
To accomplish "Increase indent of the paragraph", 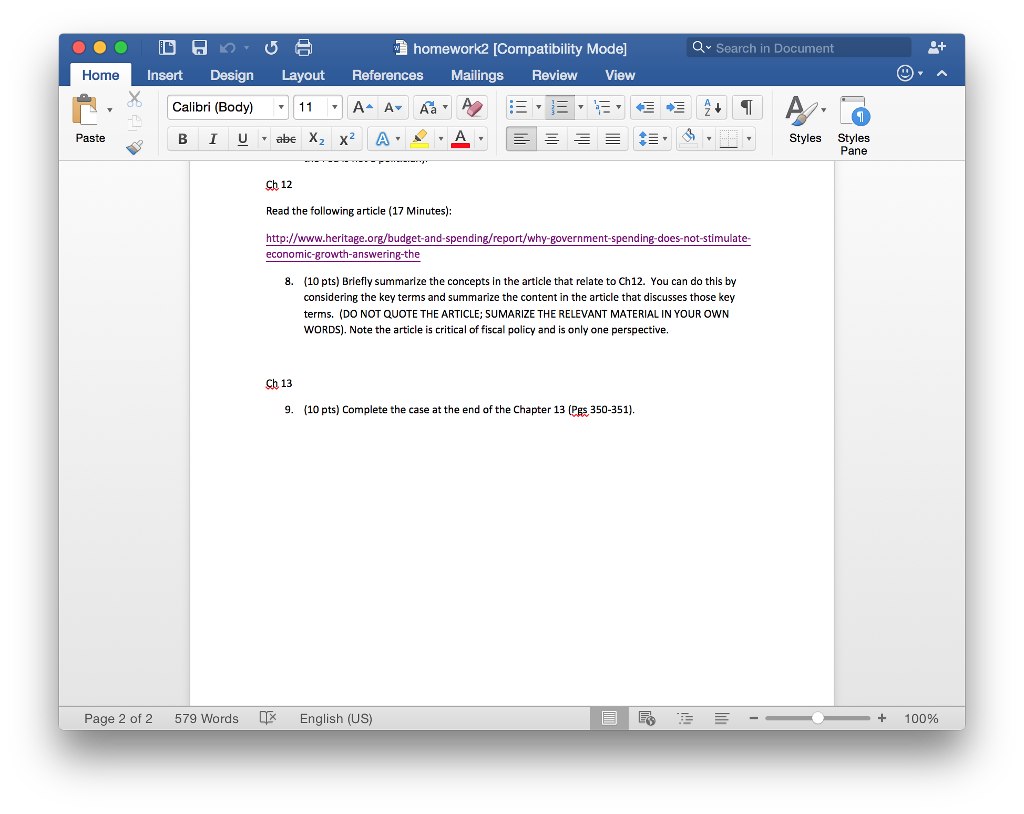I will click(x=677, y=107).
